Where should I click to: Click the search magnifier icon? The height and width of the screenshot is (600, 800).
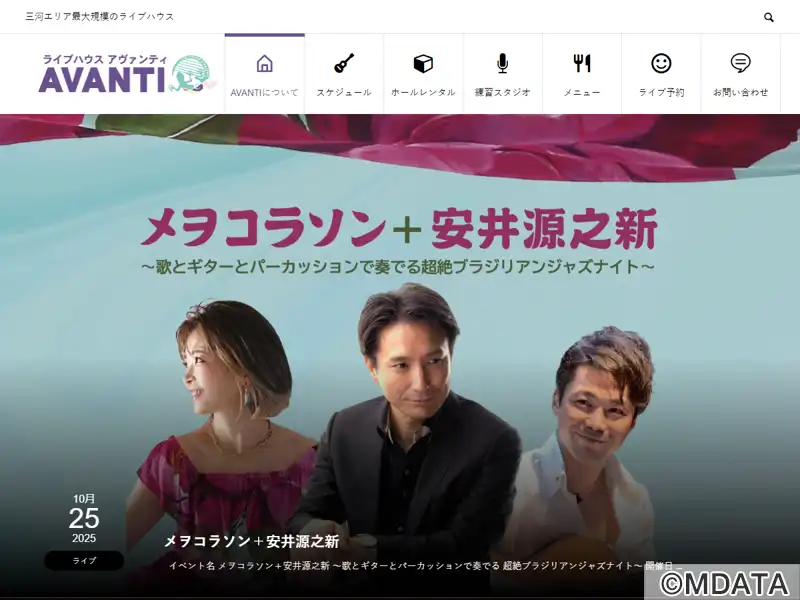pos(768,17)
